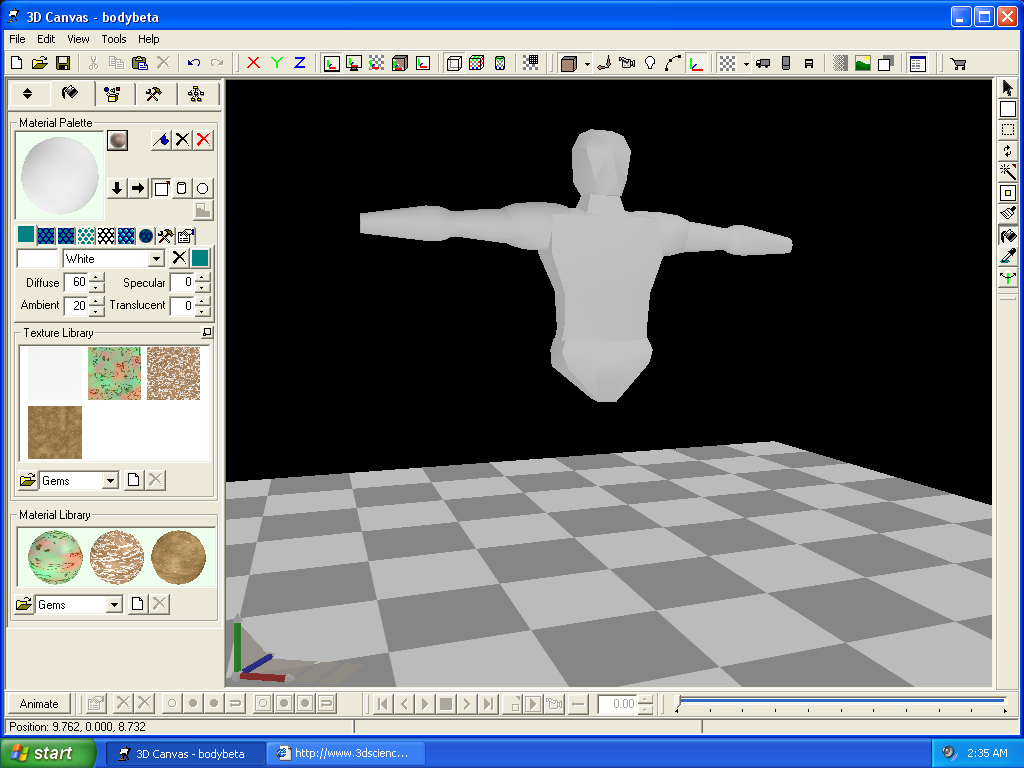Click the Animate button
Image resolution: width=1024 pixels, height=768 pixels.
[x=40, y=703]
